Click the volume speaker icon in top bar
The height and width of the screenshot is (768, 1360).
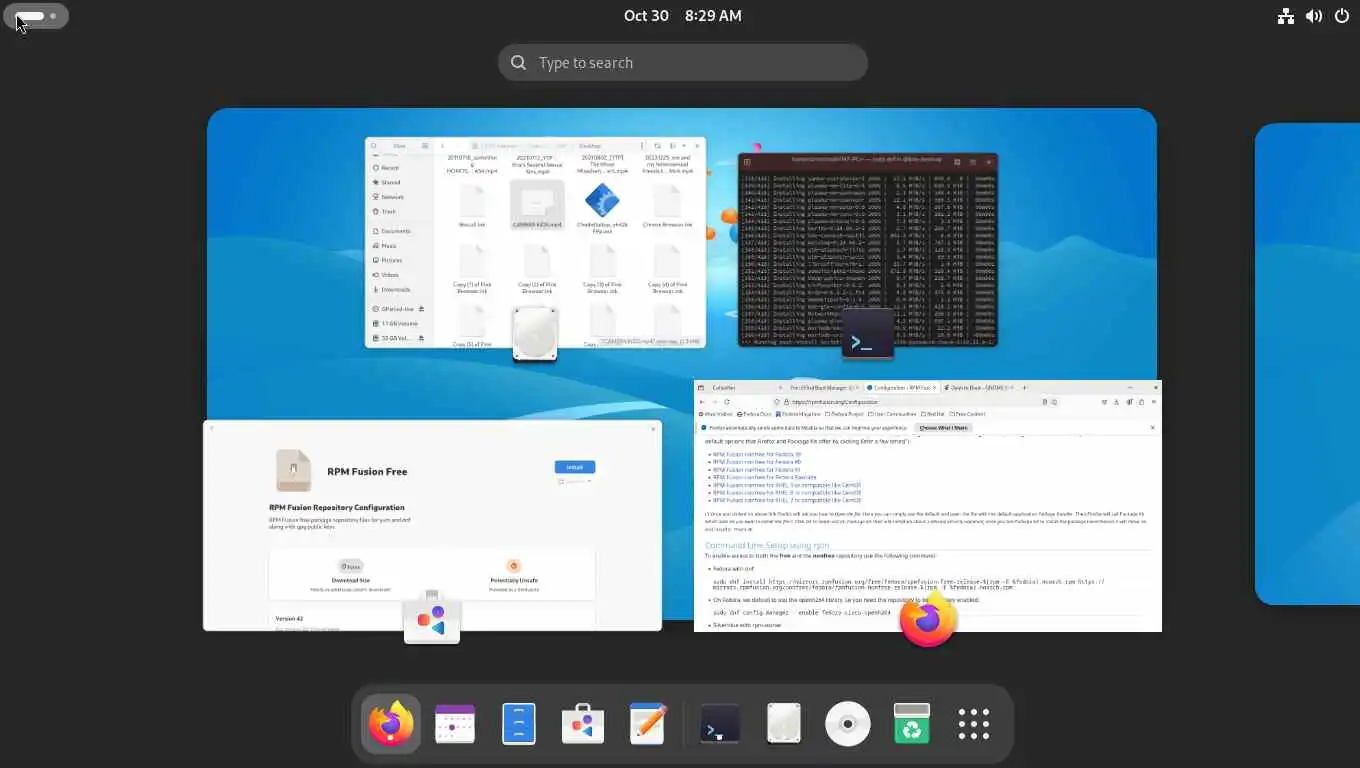[x=1313, y=16]
